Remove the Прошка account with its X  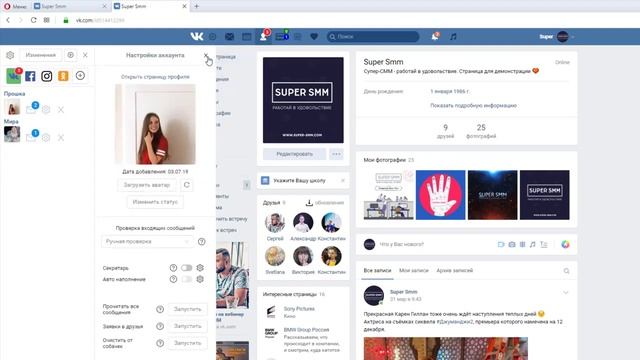tap(61, 109)
